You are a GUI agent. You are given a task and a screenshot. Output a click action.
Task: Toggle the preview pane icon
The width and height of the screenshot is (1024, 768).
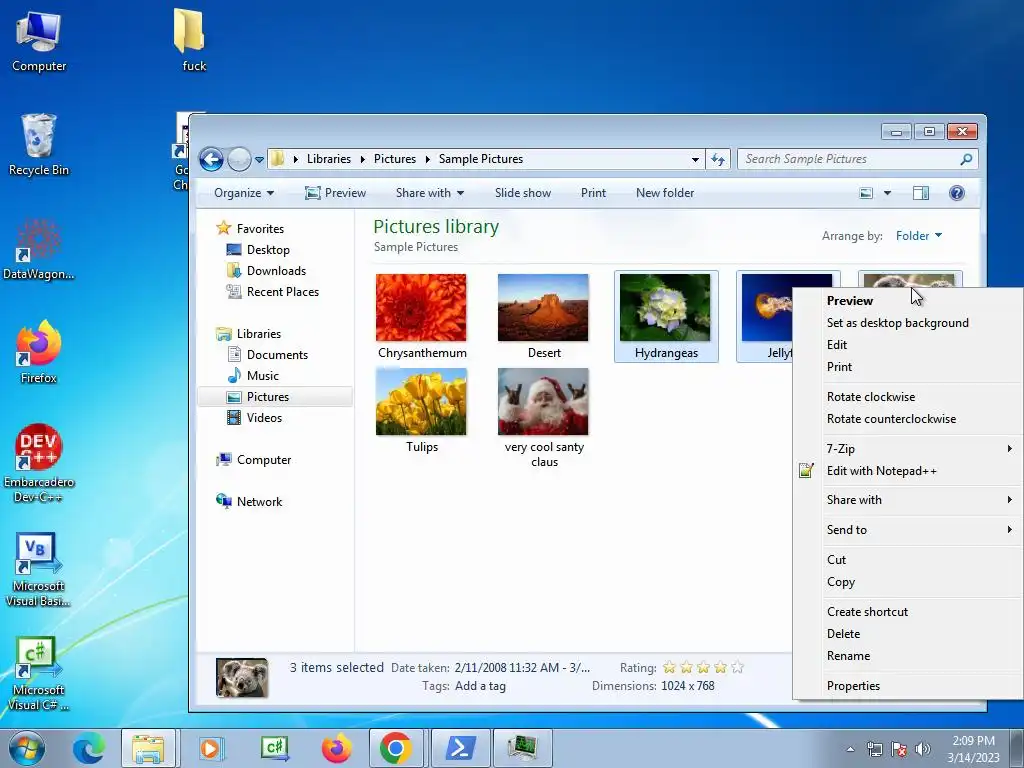pyautogui.click(x=921, y=193)
